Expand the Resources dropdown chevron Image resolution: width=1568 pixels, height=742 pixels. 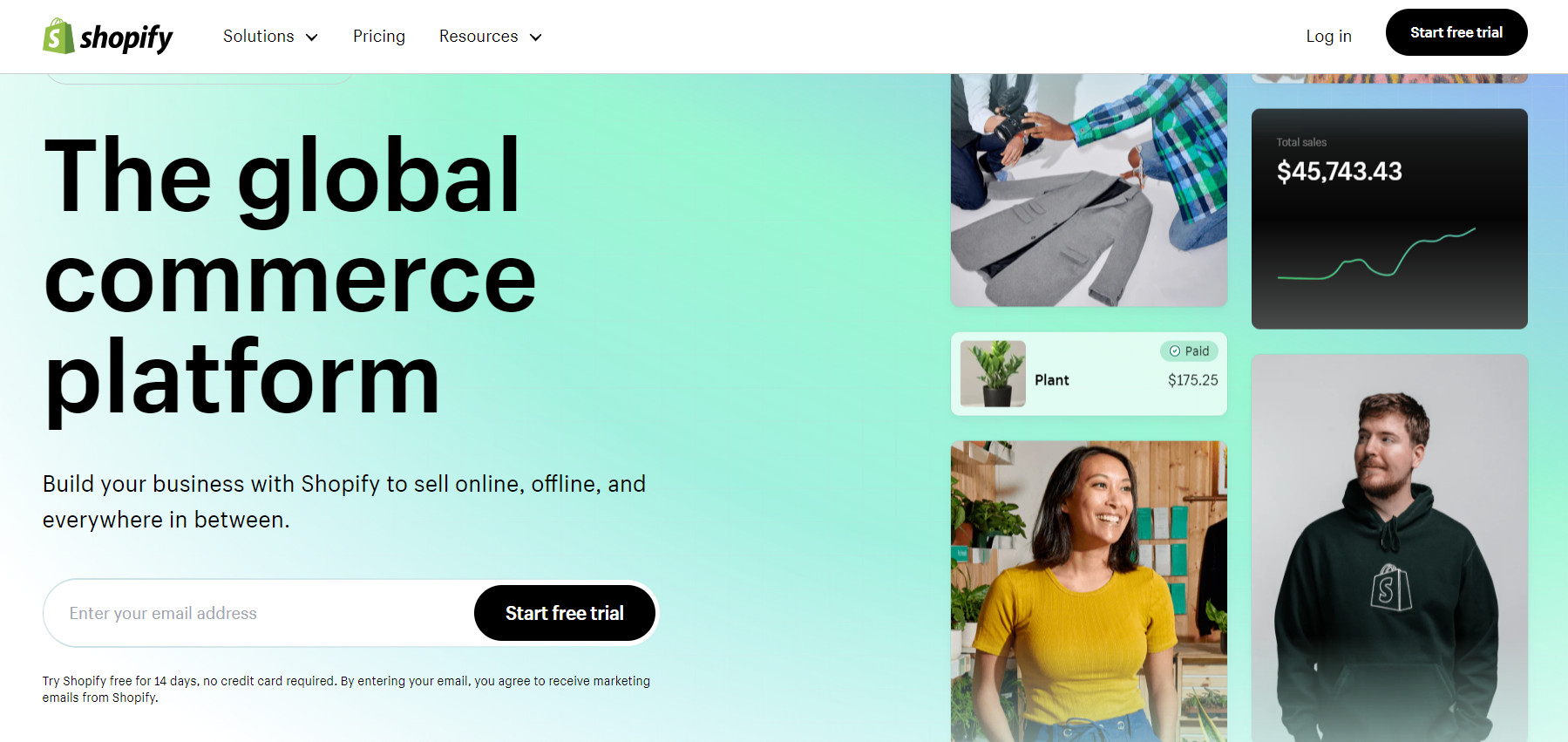point(535,37)
